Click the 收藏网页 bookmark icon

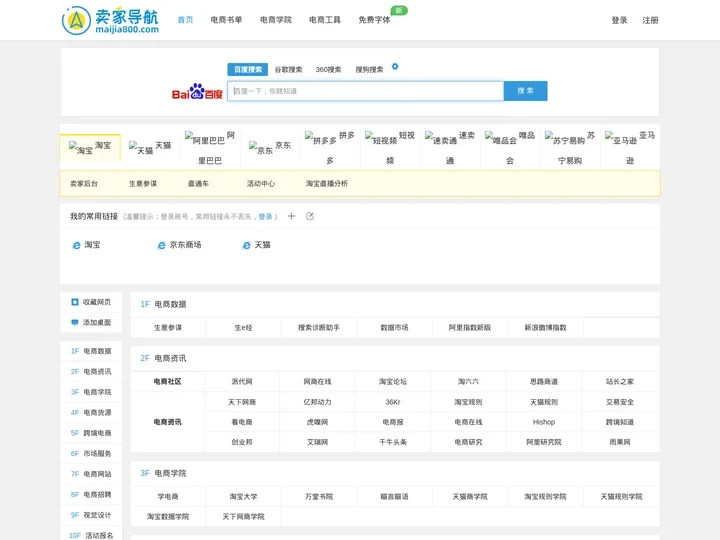tap(75, 302)
